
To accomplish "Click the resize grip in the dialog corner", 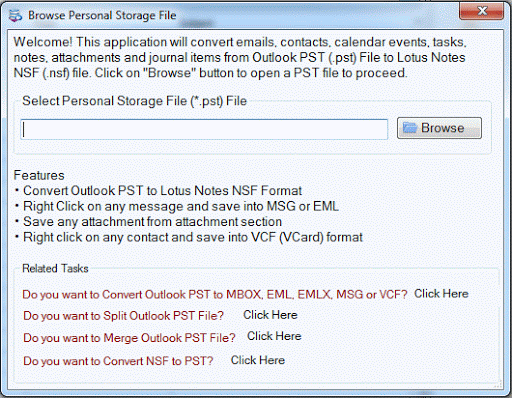I will point(499,384).
